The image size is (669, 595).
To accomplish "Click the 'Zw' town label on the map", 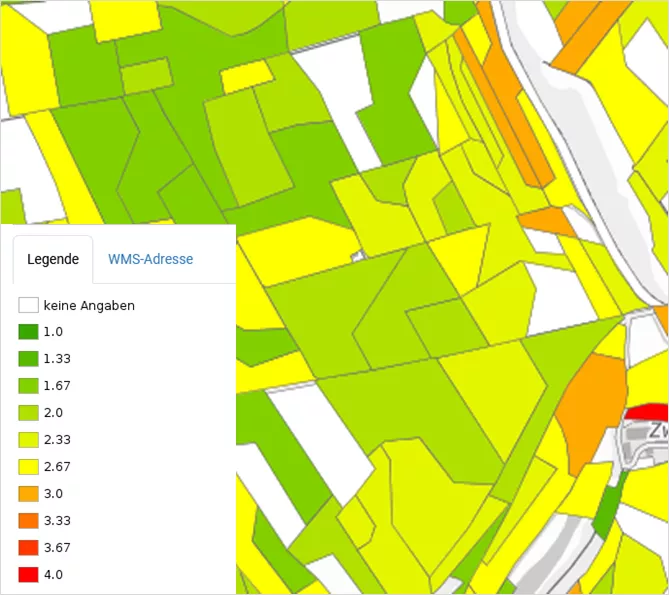I will click(x=657, y=432).
